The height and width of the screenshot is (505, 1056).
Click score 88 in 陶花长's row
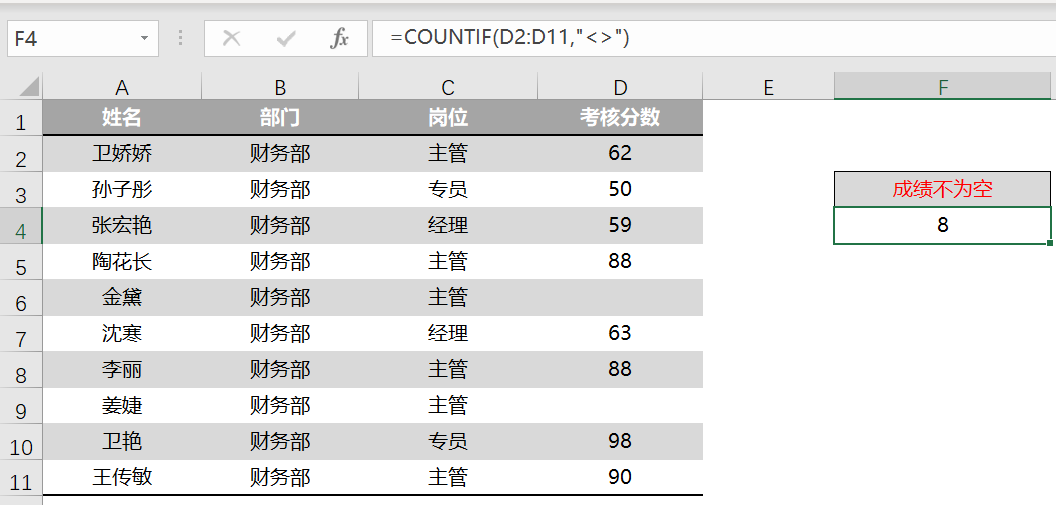click(620, 261)
